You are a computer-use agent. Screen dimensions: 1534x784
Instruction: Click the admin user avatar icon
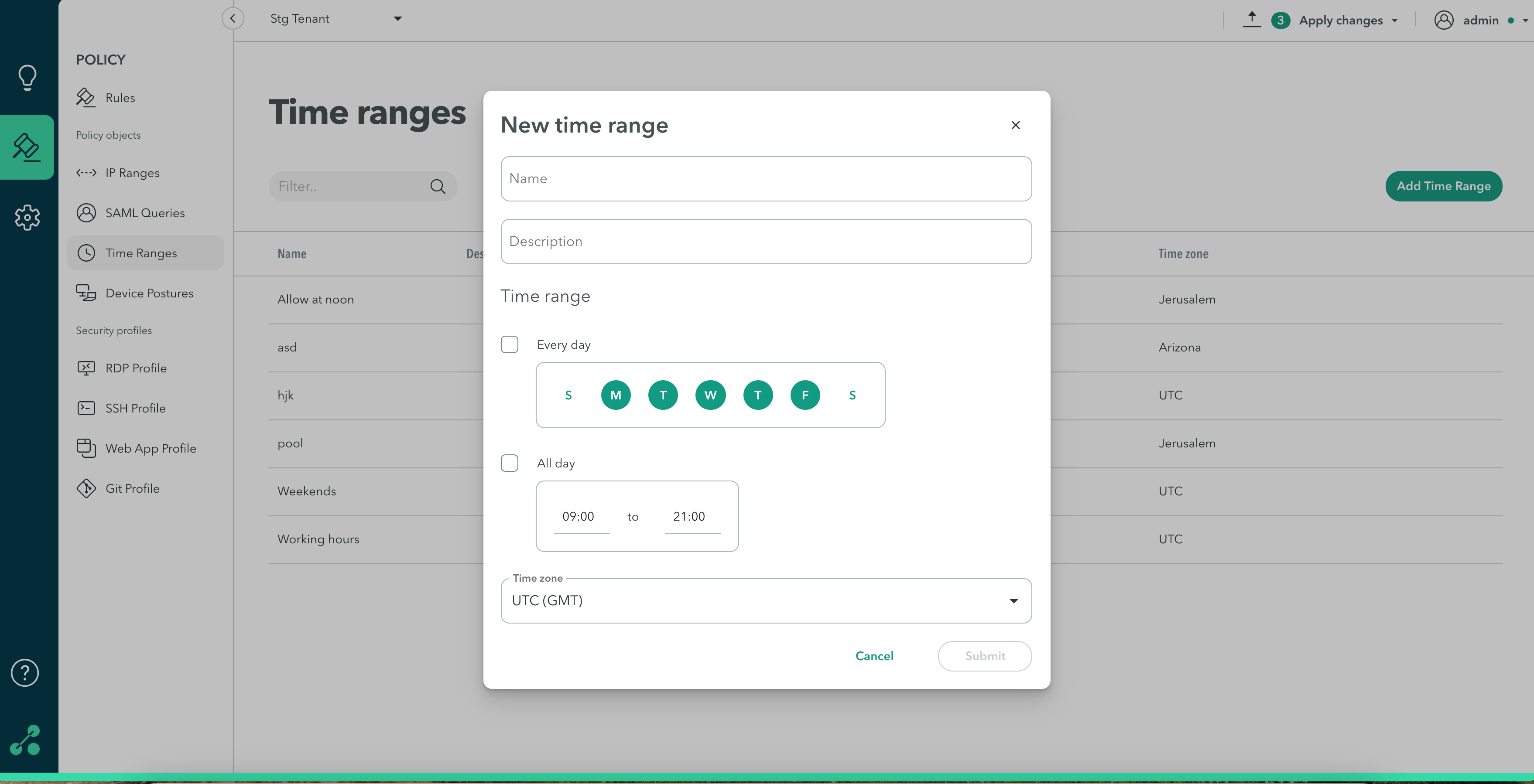click(1444, 20)
